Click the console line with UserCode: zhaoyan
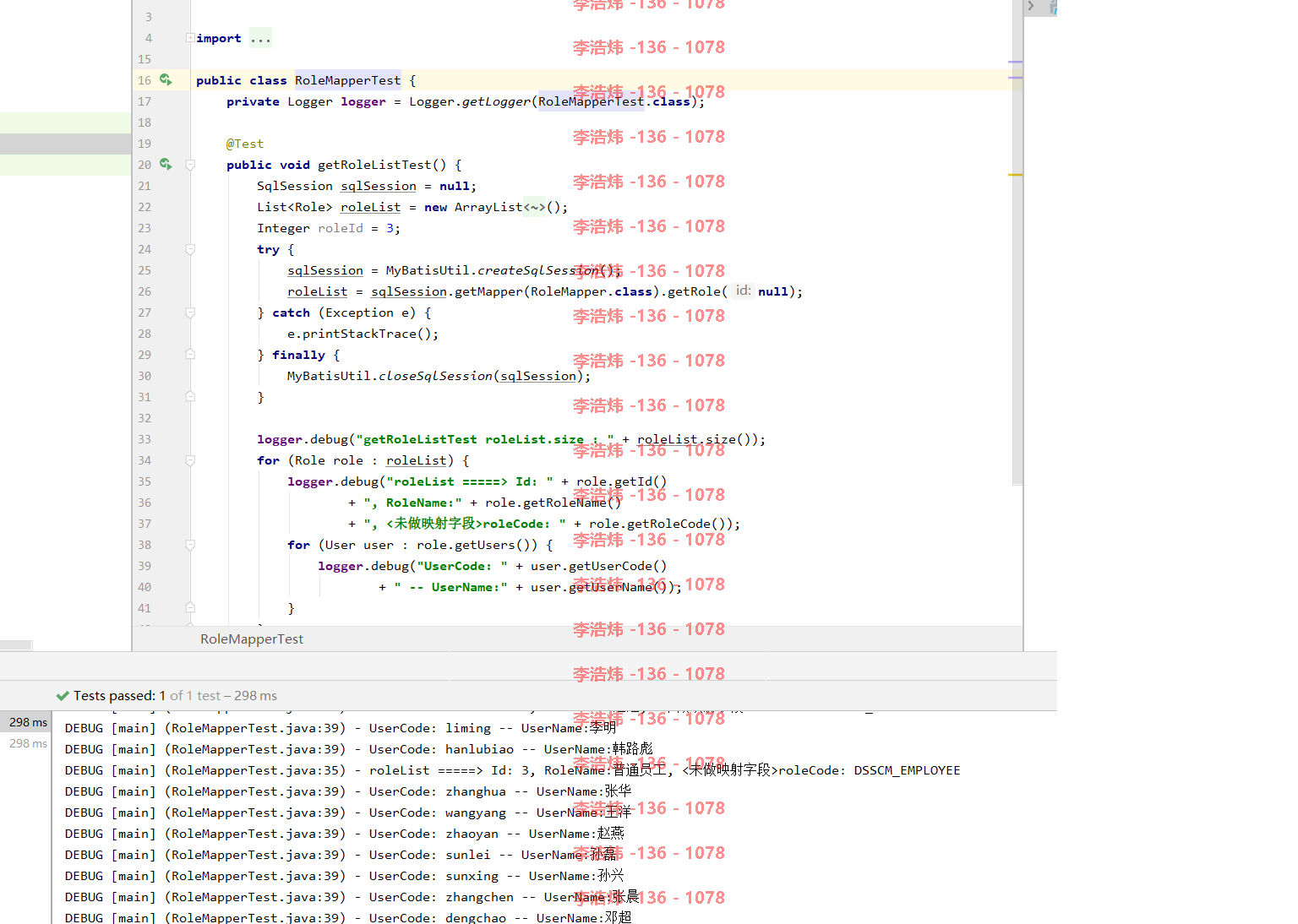The height and width of the screenshot is (924, 1298). tap(345, 834)
